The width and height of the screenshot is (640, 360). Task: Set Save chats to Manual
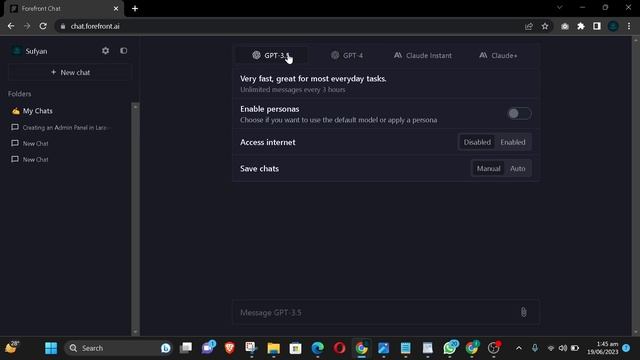488,169
